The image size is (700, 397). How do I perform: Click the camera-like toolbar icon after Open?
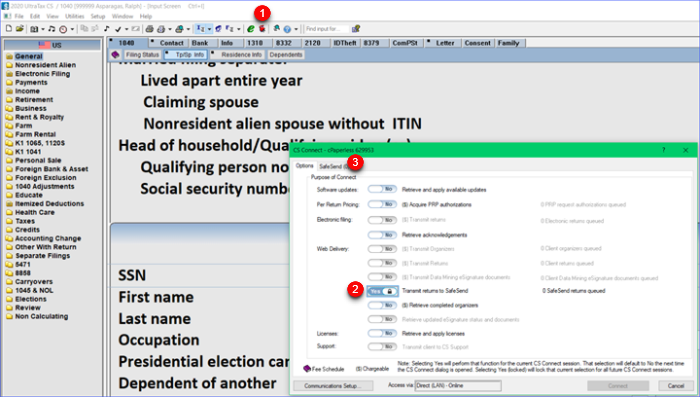click(34, 29)
